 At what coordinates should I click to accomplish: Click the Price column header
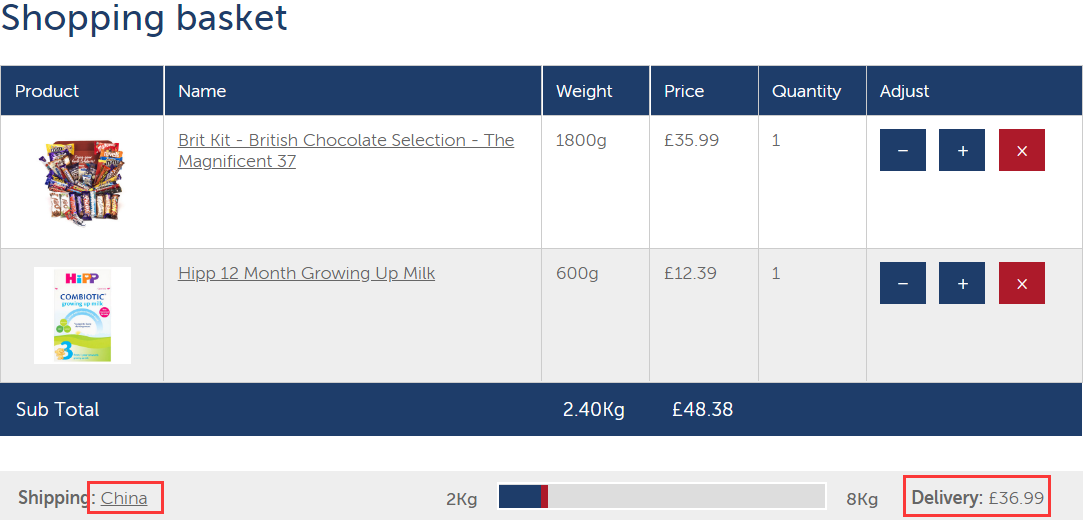coord(684,91)
